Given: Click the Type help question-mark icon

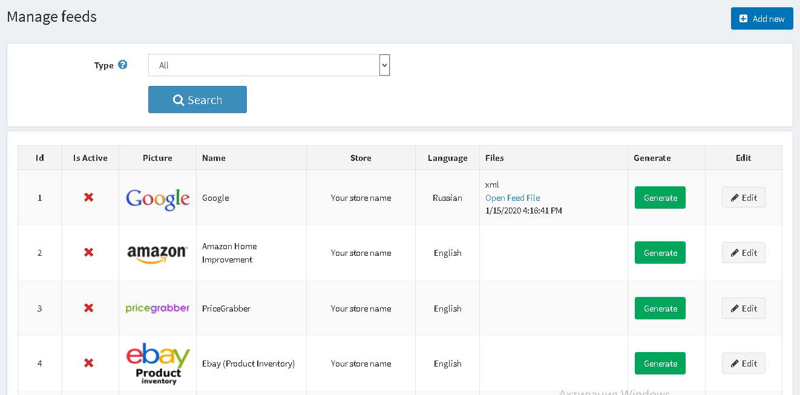Looking at the screenshot, I should point(122,65).
